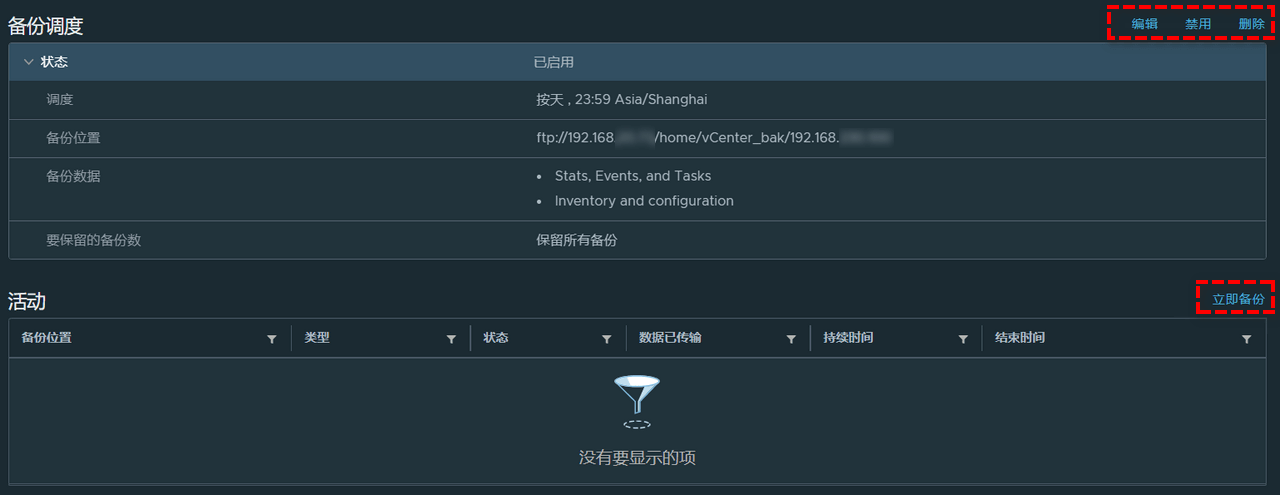
Task: Sort by 类型 column header
Action: pyautogui.click(x=317, y=338)
